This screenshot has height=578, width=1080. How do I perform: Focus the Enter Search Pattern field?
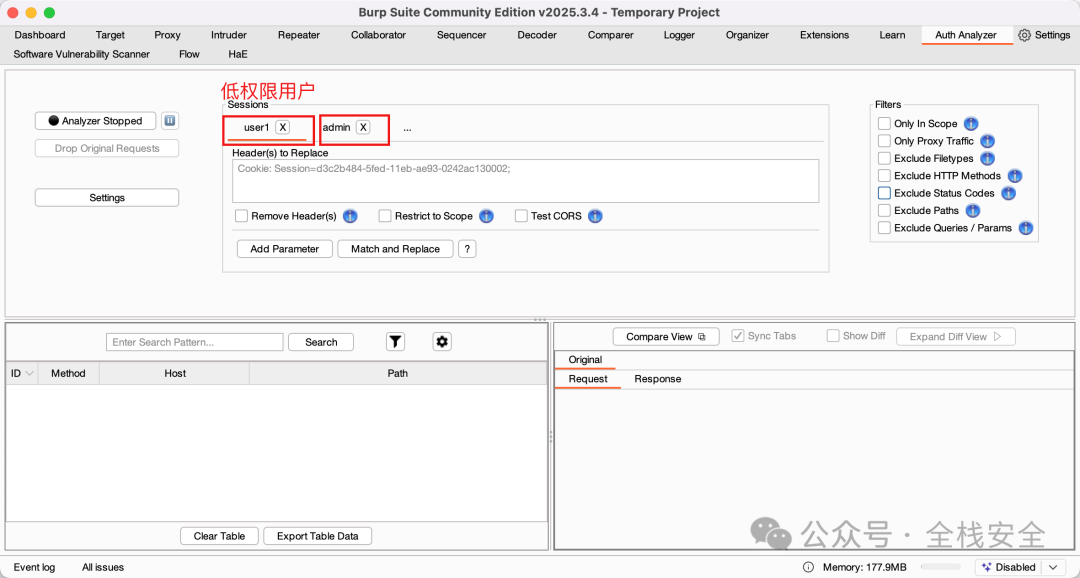click(x=195, y=342)
